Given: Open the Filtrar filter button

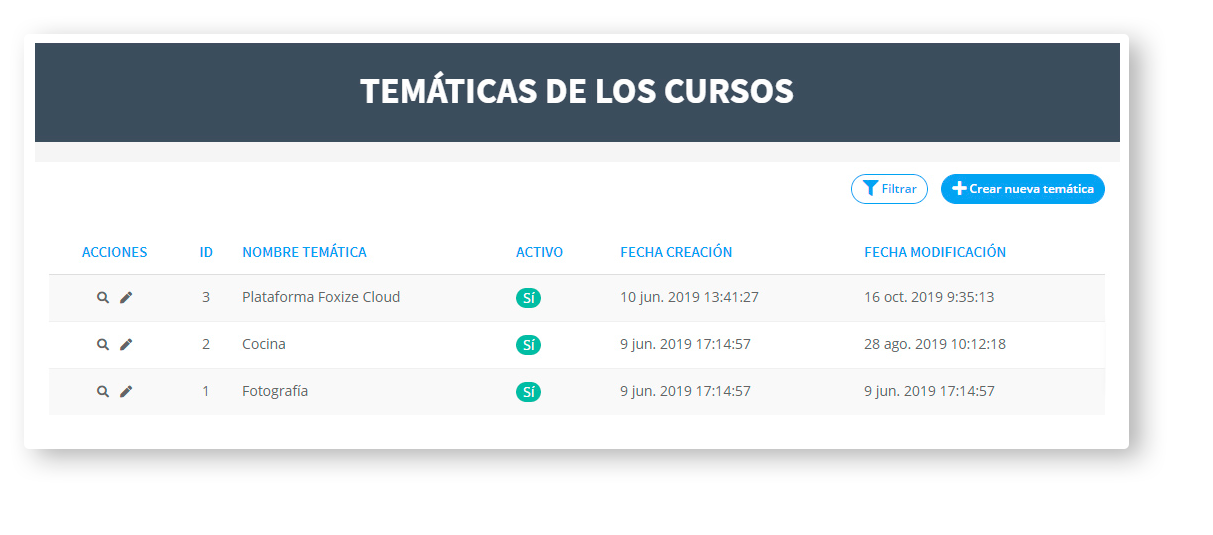Looking at the screenshot, I should [889, 189].
